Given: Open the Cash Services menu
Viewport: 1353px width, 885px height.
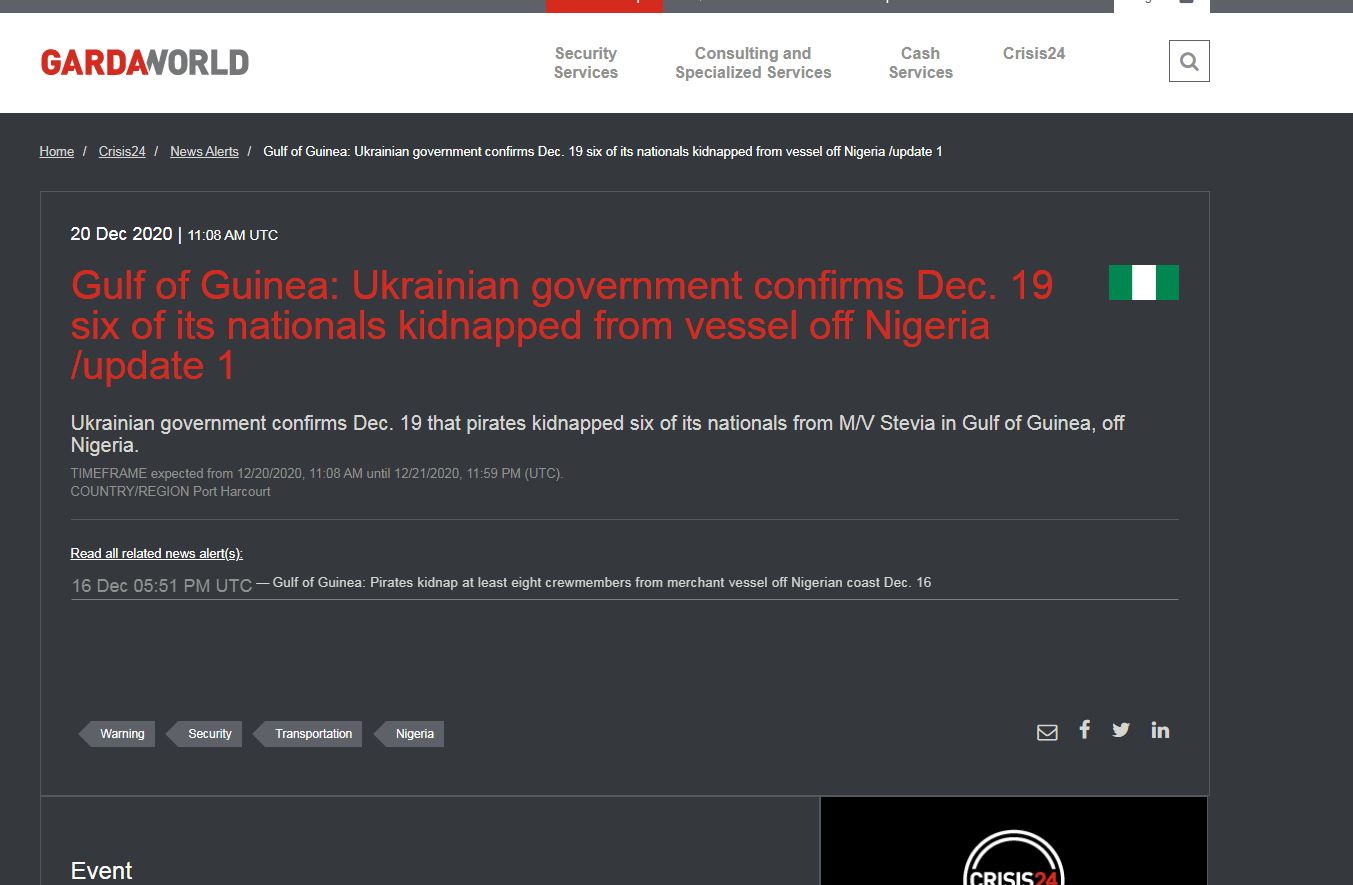Looking at the screenshot, I should (920, 63).
